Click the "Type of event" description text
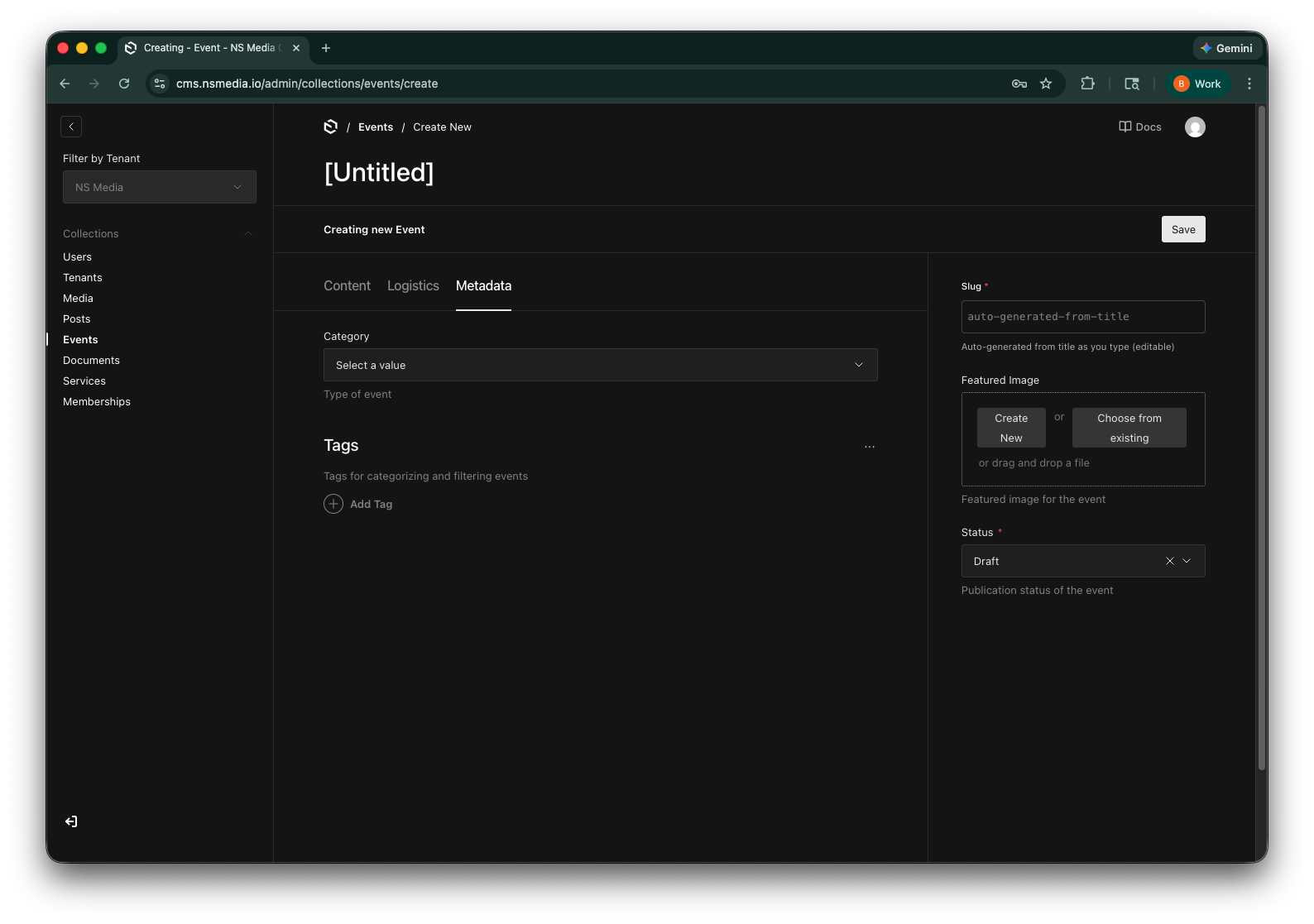 tap(357, 394)
